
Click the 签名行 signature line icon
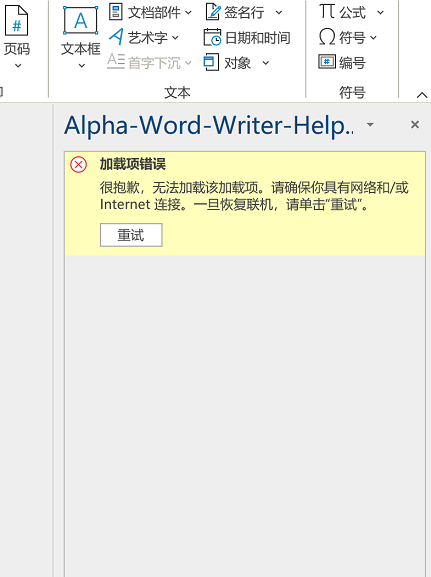pos(213,12)
